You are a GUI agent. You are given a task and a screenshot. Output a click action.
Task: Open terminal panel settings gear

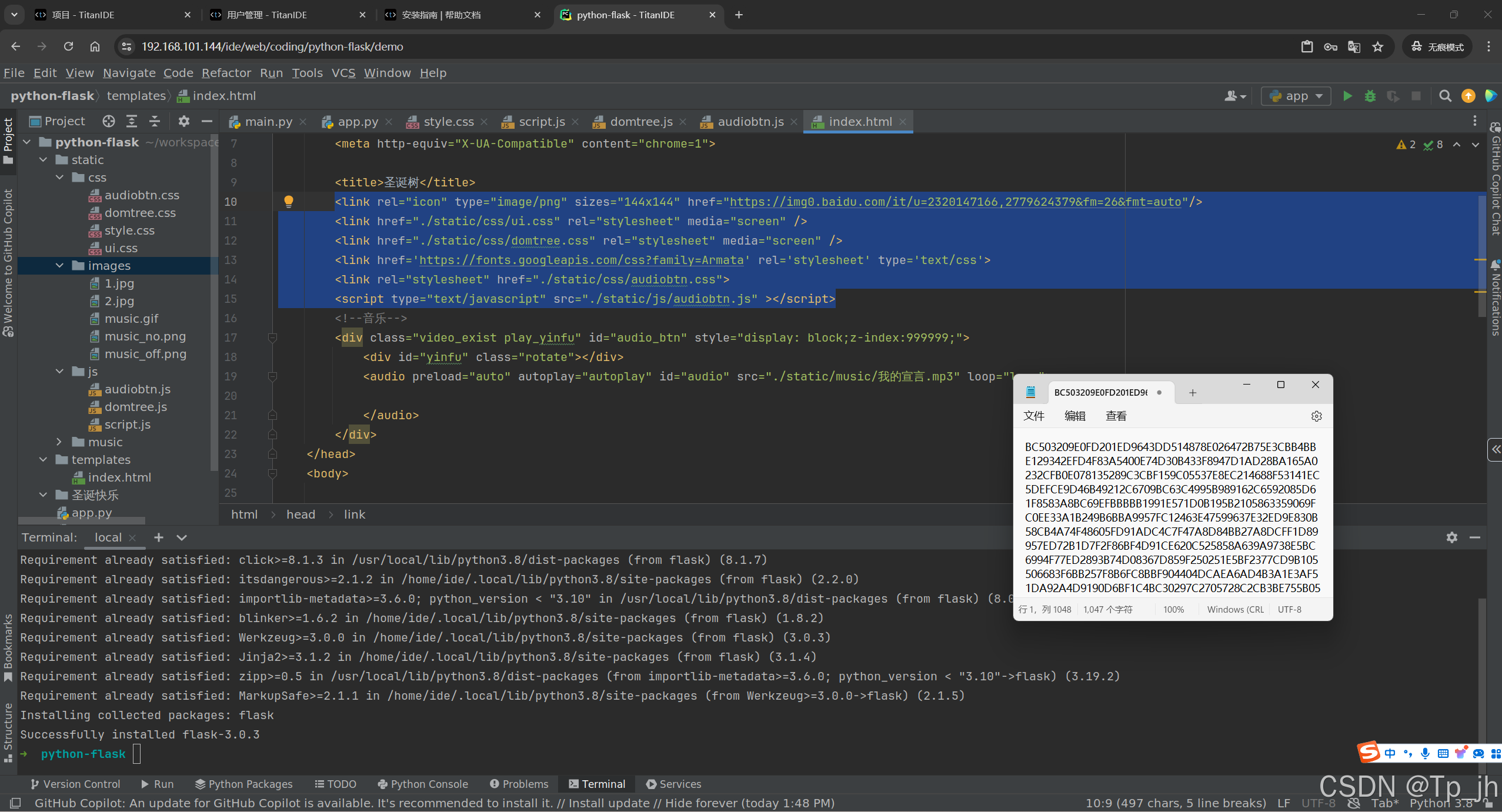(x=1452, y=537)
